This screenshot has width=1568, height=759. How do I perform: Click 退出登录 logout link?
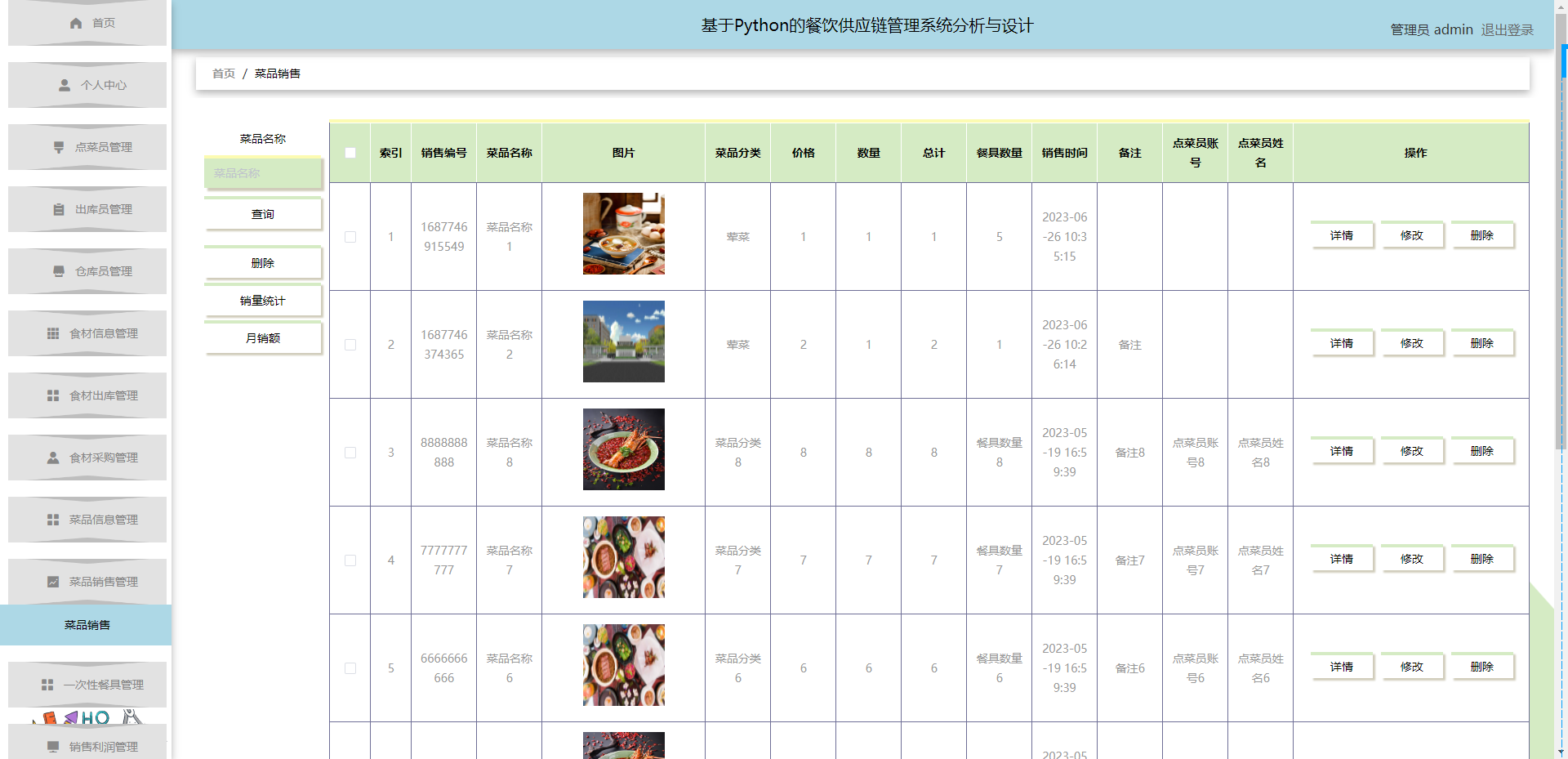tap(1507, 29)
